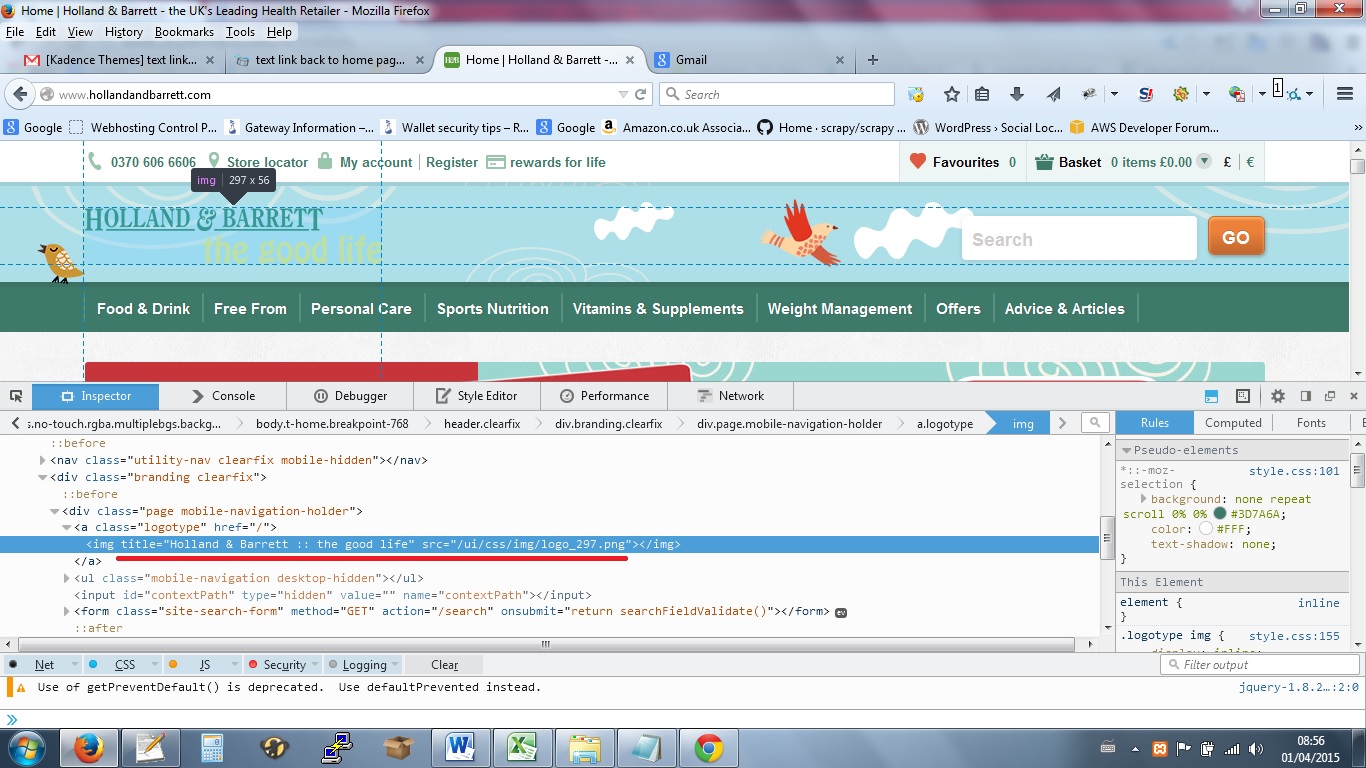Image resolution: width=1366 pixels, height=768 pixels.
Task: Open the DevTools settings gear icon
Action: point(1278,396)
